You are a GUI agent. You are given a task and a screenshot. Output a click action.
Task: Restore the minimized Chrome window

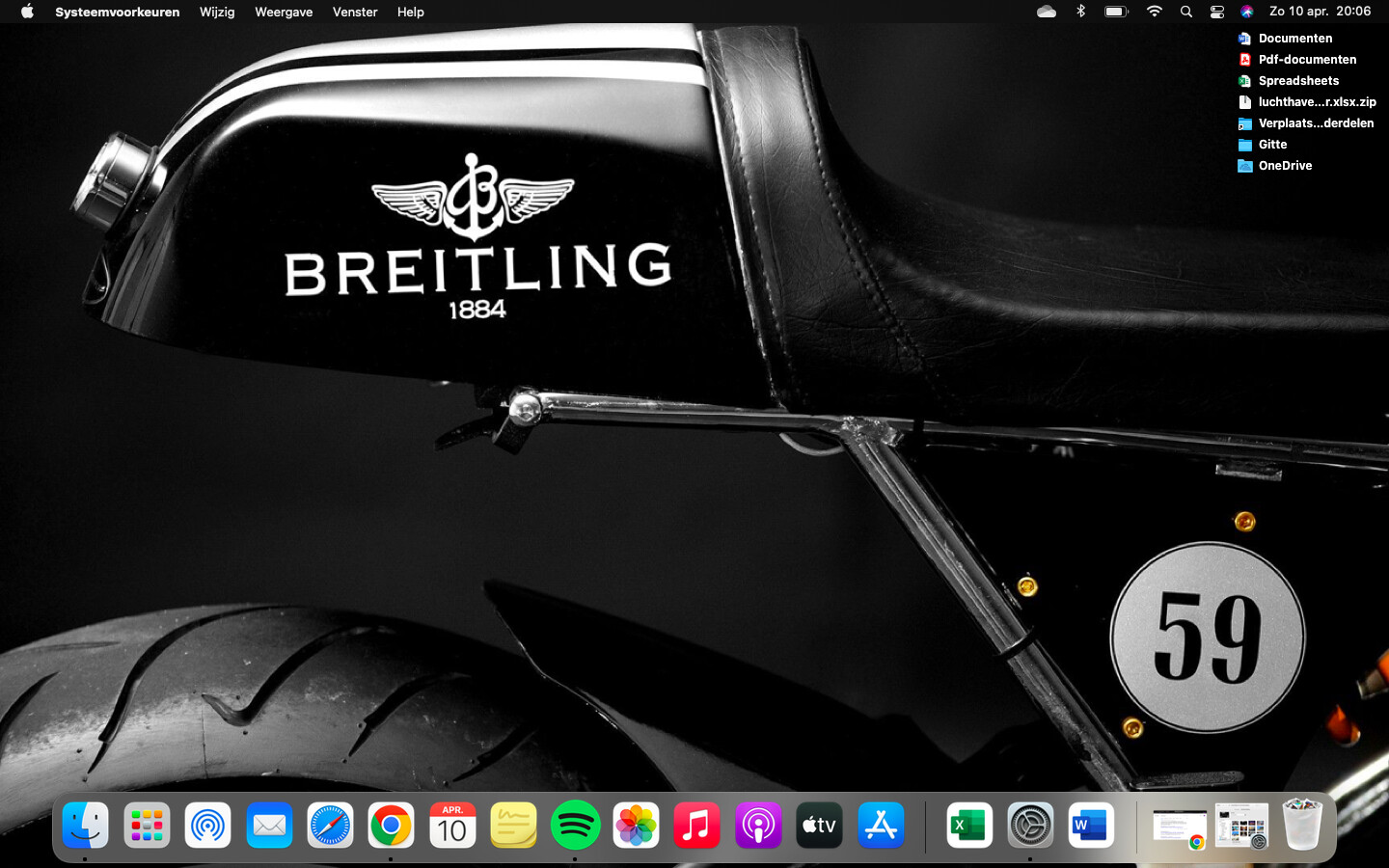point(1180,827)
